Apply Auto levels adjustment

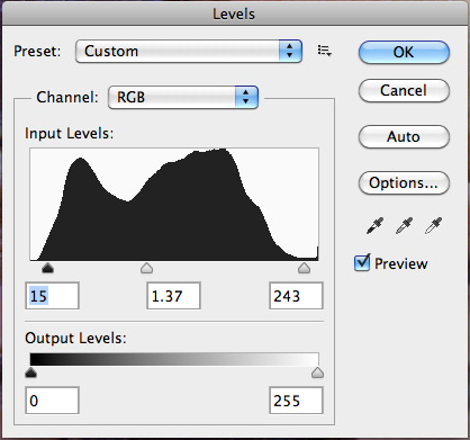[x=404, y=137]
